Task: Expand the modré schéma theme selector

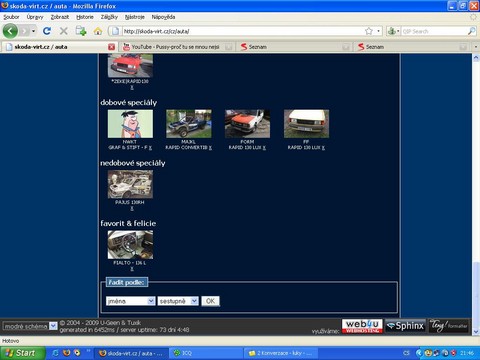Action: [x=30, y=326]
